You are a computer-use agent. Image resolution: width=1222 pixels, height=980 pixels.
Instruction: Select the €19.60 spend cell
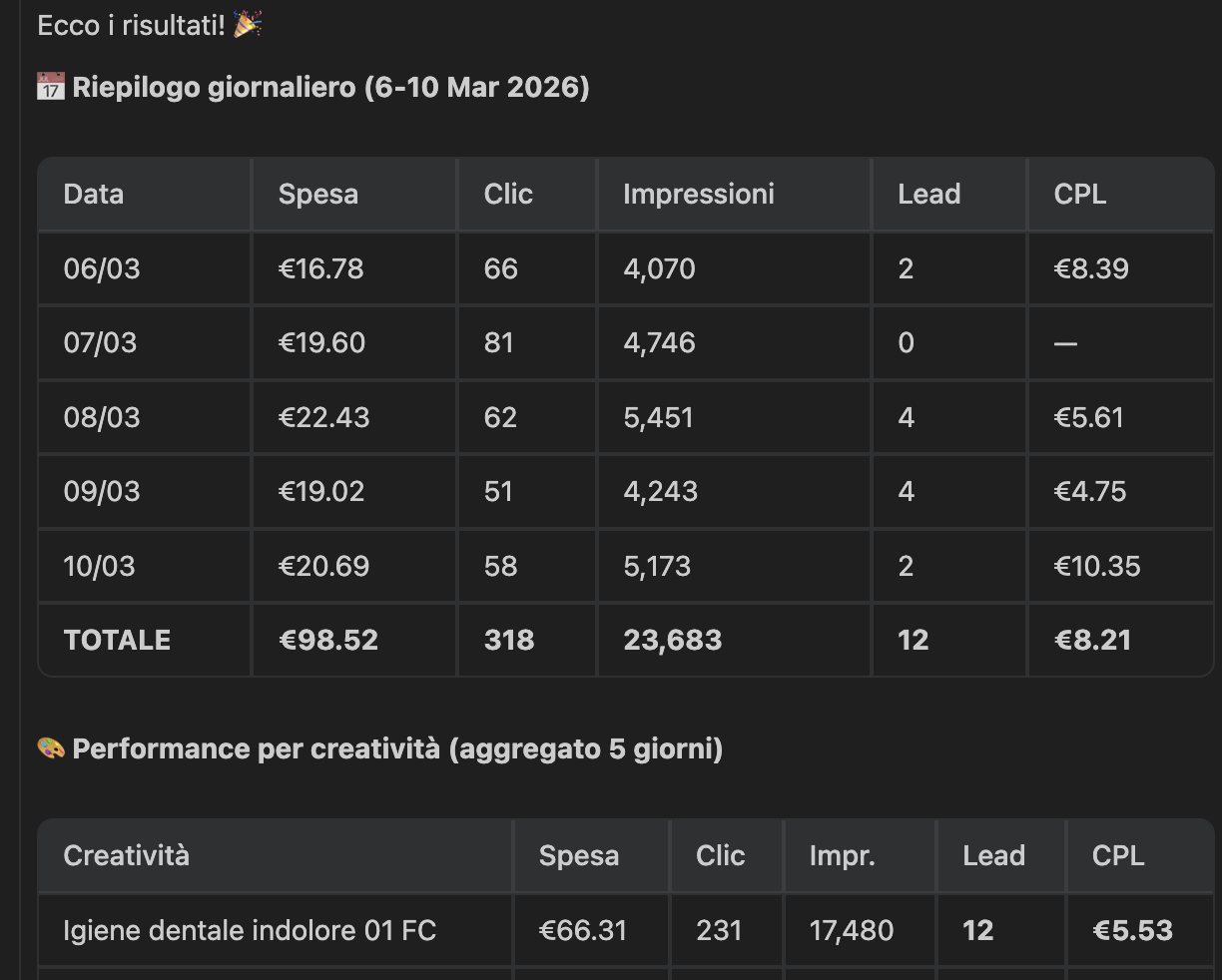coord(322,342)
